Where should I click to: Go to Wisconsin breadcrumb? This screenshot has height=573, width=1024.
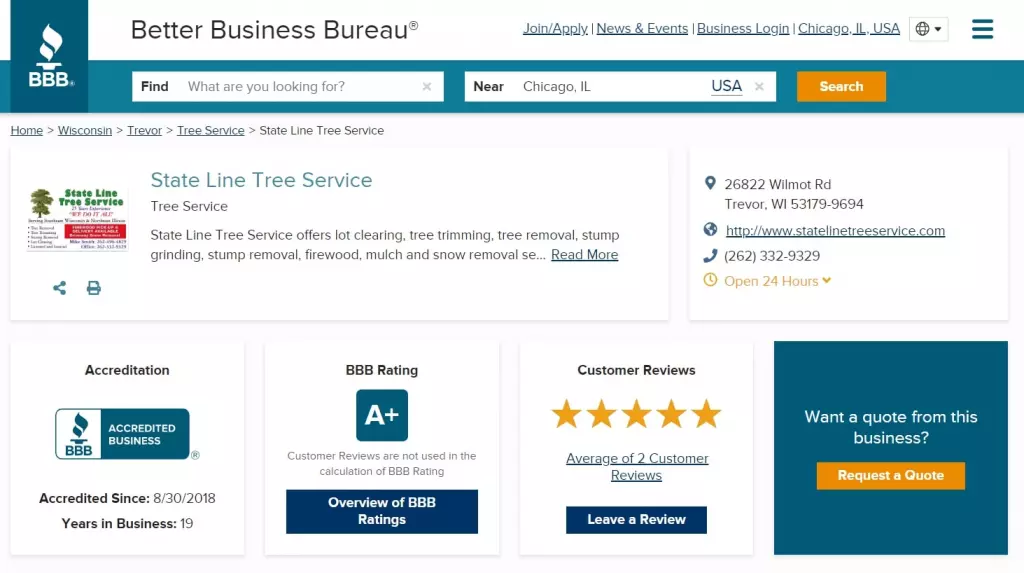coord(85,131)
